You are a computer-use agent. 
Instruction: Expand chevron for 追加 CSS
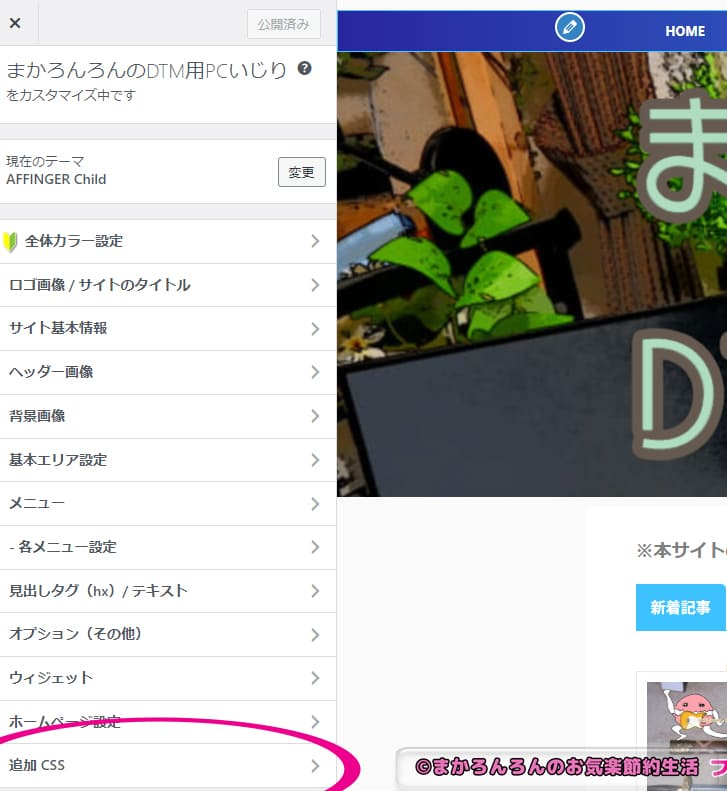pyautogui.click(x=315, y=766)
